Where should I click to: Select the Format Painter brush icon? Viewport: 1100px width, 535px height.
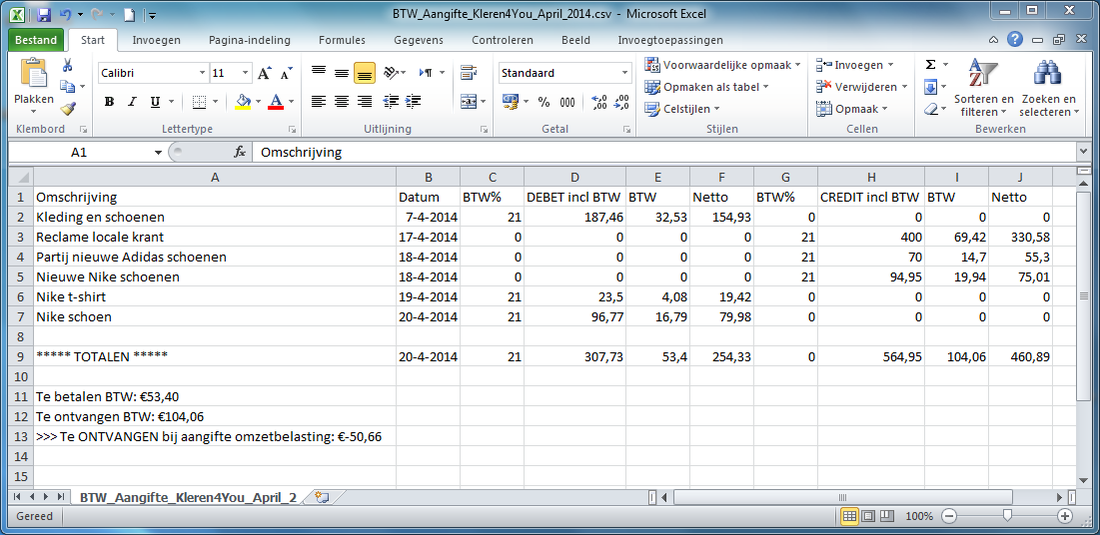[67, 108]
